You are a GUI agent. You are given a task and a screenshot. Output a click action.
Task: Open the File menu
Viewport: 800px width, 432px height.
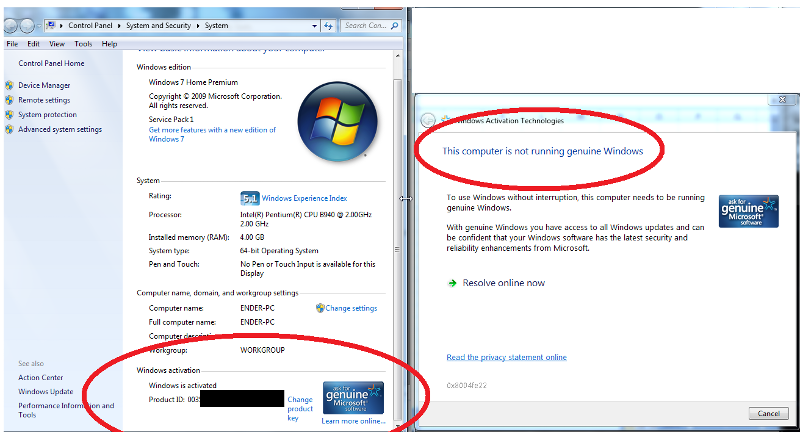[x=12, y=44]
